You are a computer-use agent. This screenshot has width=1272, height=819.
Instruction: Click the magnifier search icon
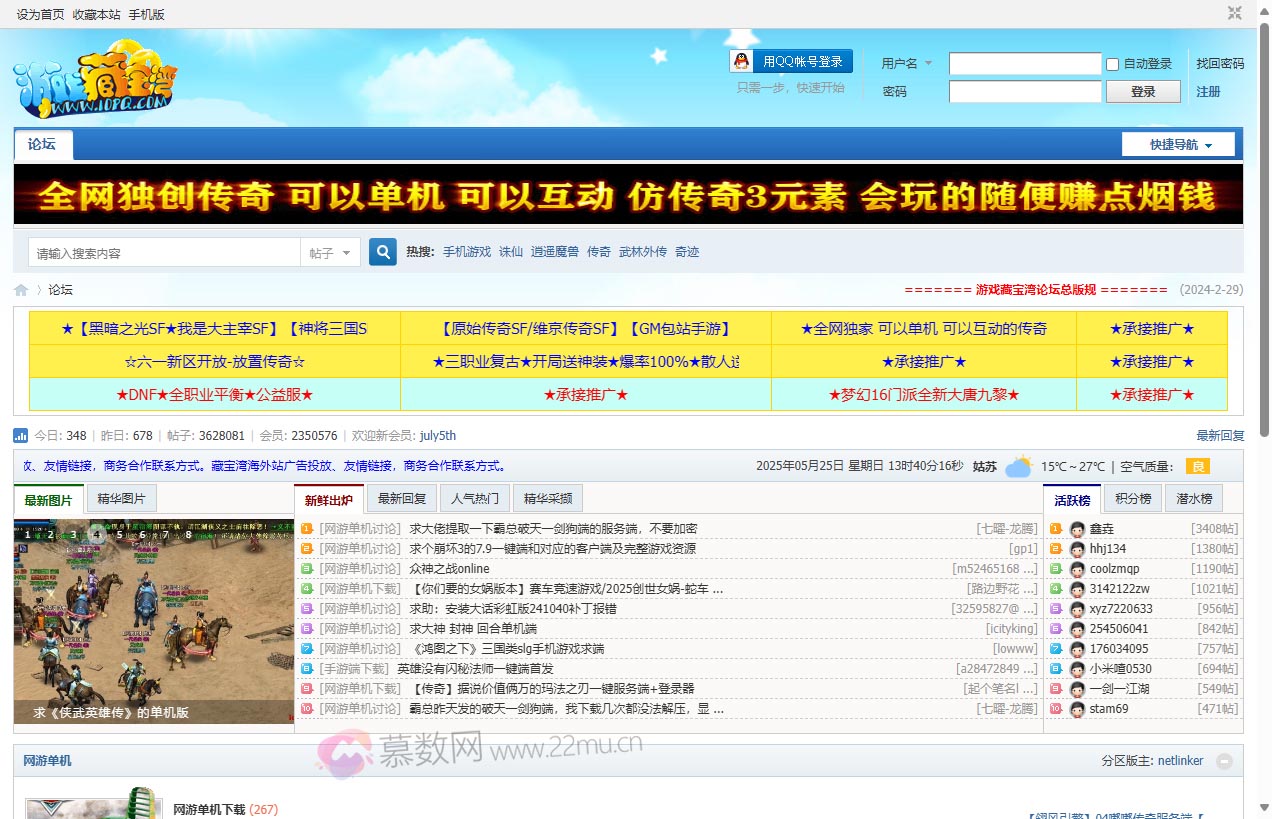click(383, 252)
